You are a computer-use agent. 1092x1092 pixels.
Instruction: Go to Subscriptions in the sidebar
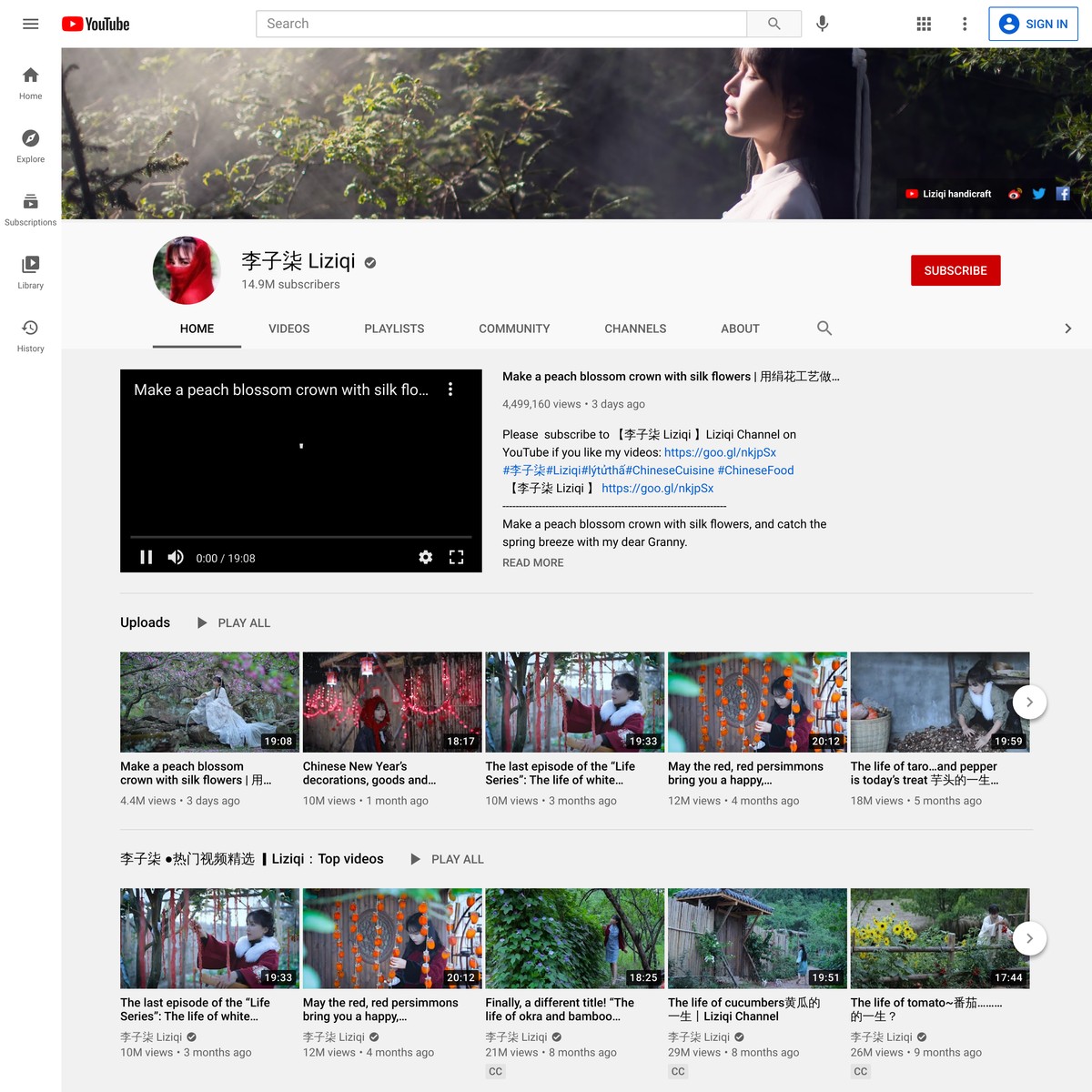coord(30,208)
